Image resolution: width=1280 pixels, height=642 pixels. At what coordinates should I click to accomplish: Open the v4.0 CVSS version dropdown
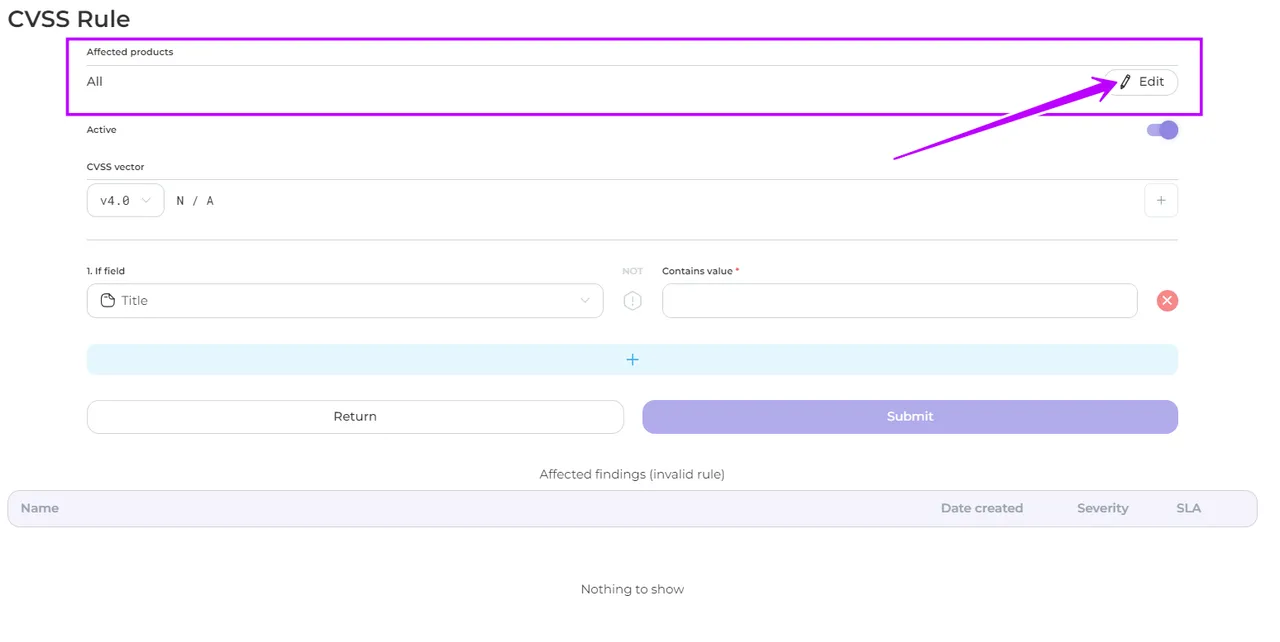[125, 200]
